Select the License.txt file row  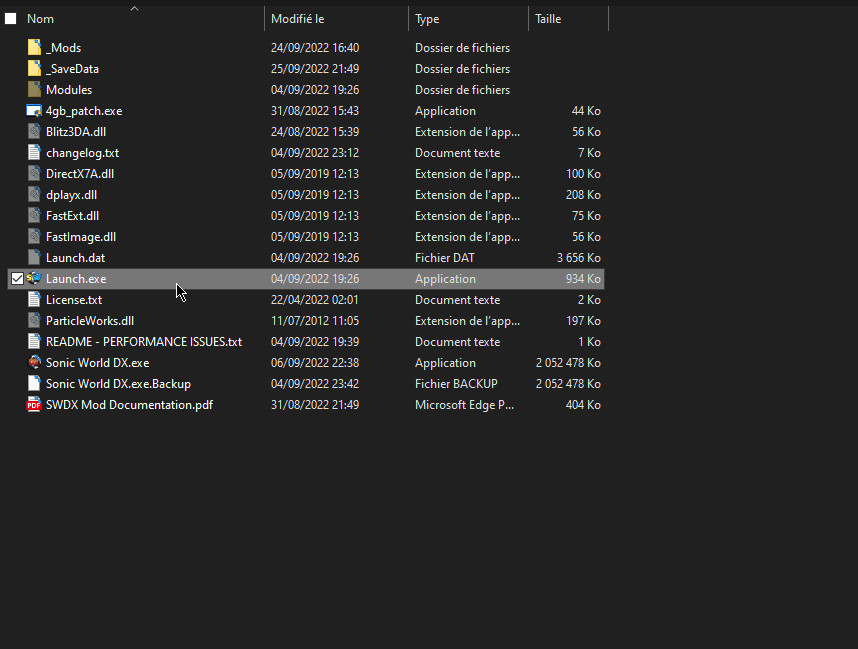[72, 299]
